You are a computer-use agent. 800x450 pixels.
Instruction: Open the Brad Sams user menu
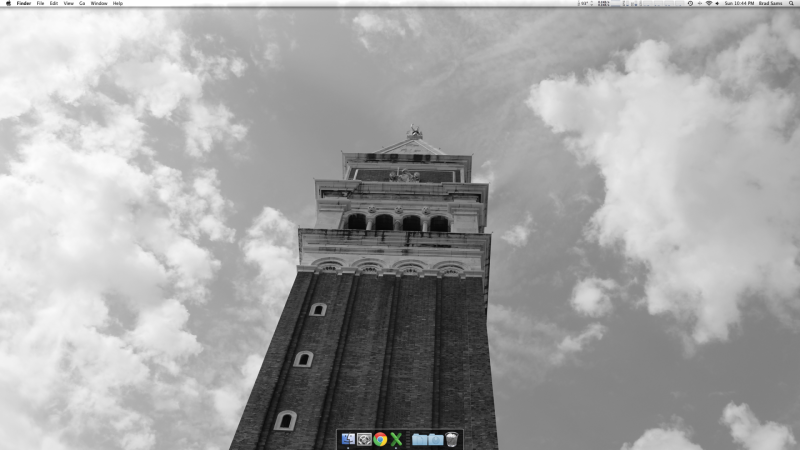[x=770, y=3]
